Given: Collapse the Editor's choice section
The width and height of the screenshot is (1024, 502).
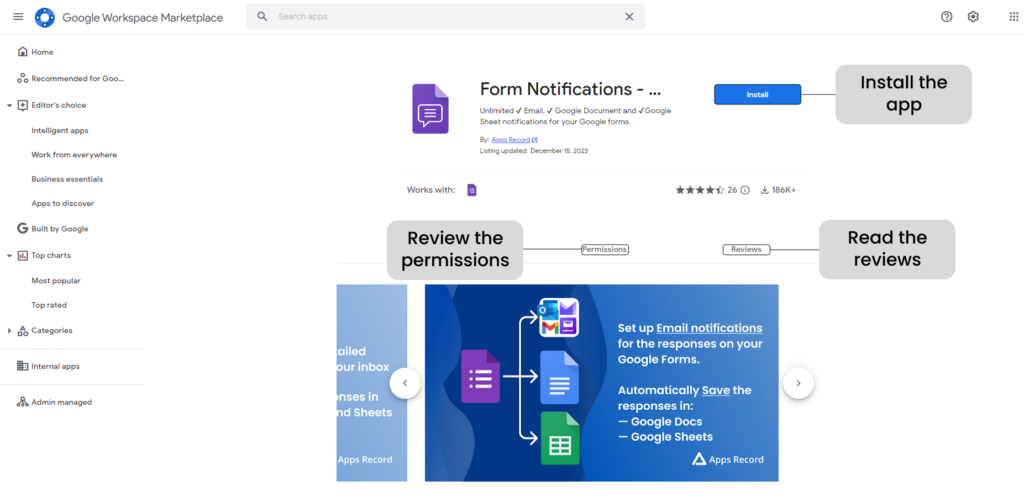Looking at the screenshot, I should pos(9,105).
